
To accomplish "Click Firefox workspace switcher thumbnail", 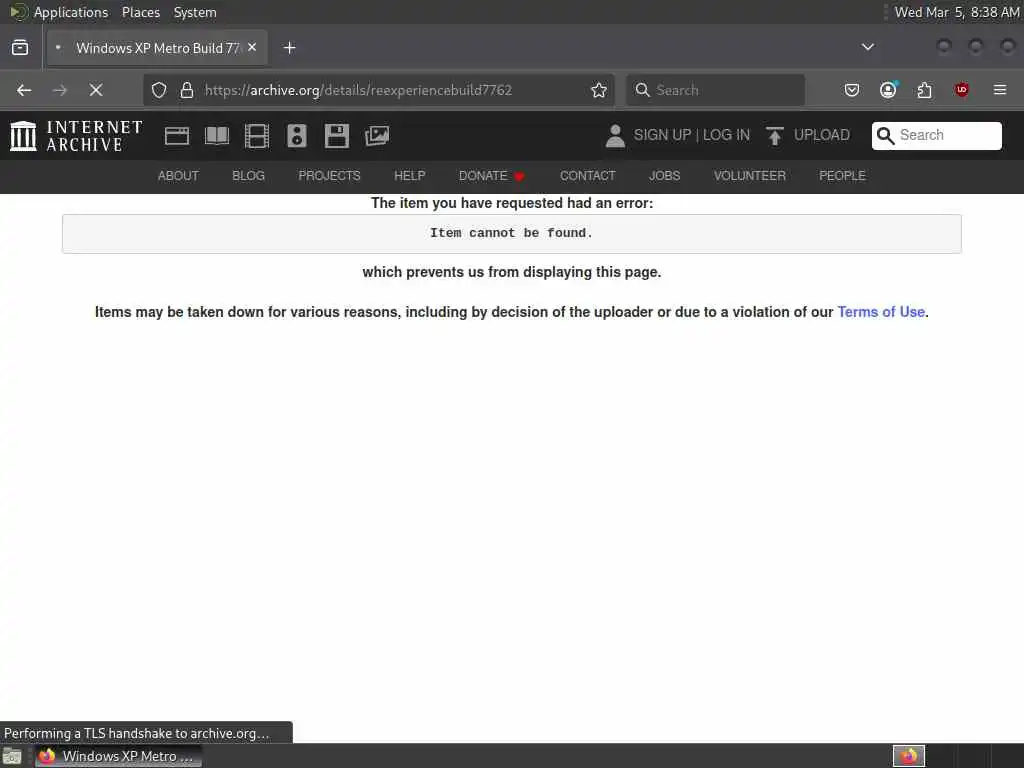I will [x=909, y=756].
